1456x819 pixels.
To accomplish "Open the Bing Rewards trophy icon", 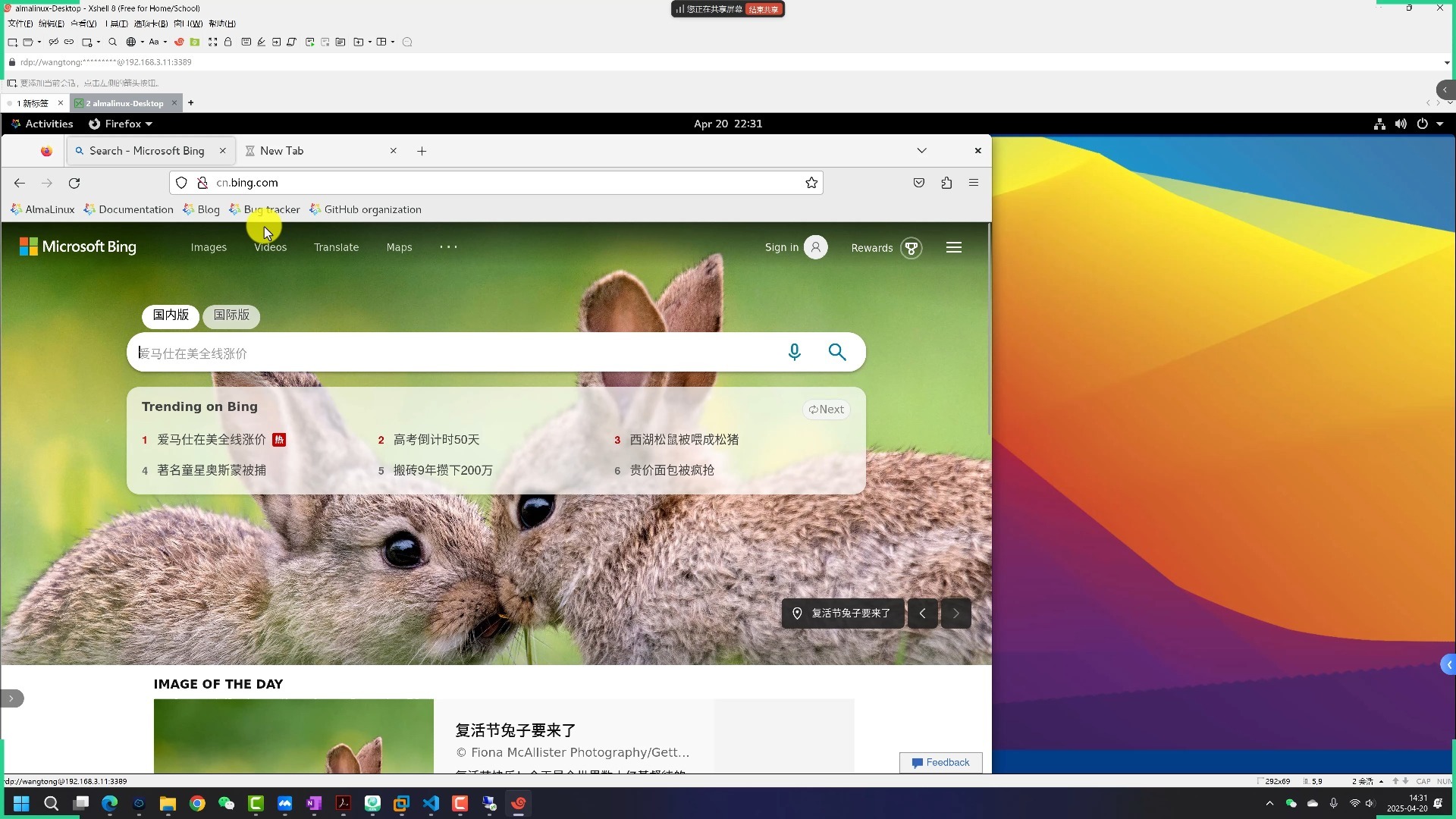I will 911,248.
